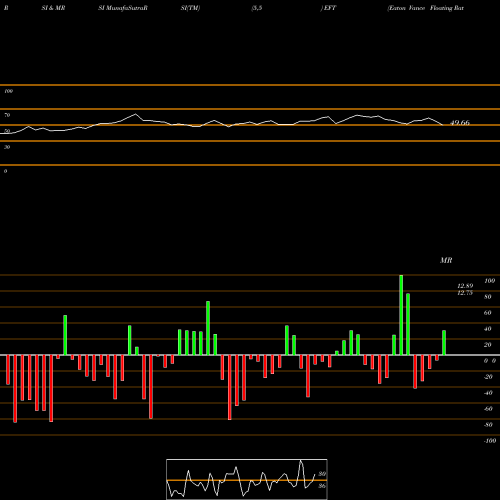Viewport: 500px width, 500px height.
Task: Click the MR right axis label '-60'
Action: click(488, 409)
